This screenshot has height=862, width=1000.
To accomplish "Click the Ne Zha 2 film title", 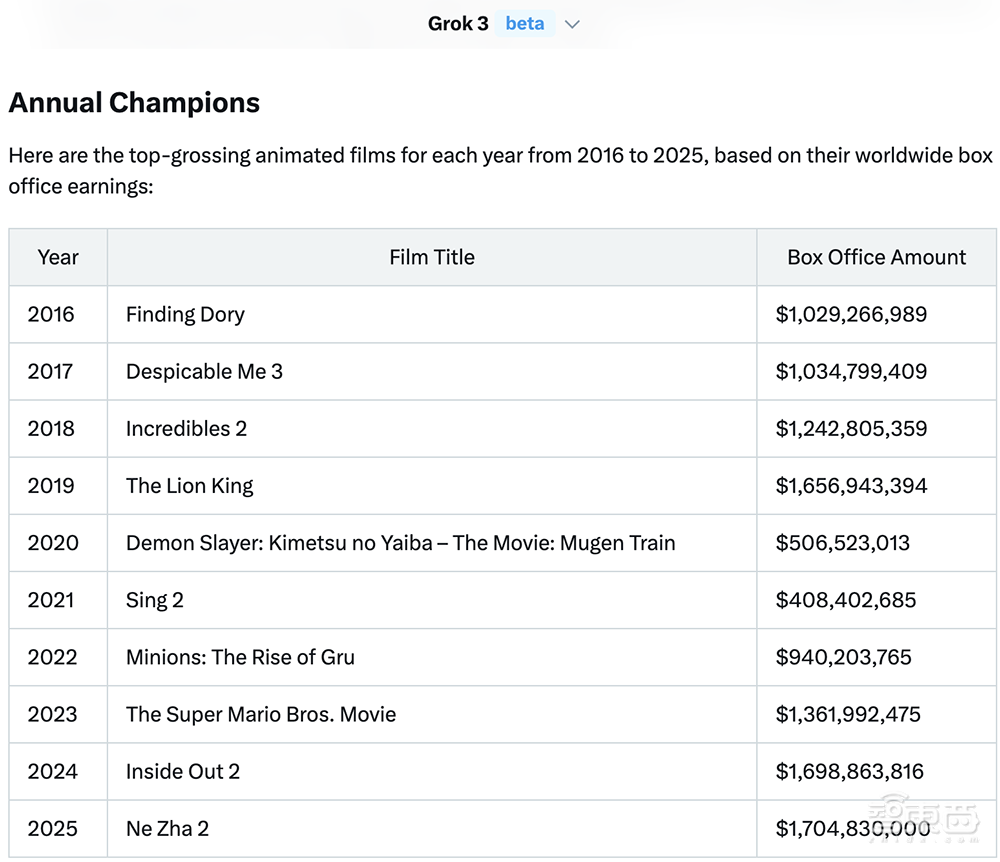I will pyautogui.click(x=167, y=828).
